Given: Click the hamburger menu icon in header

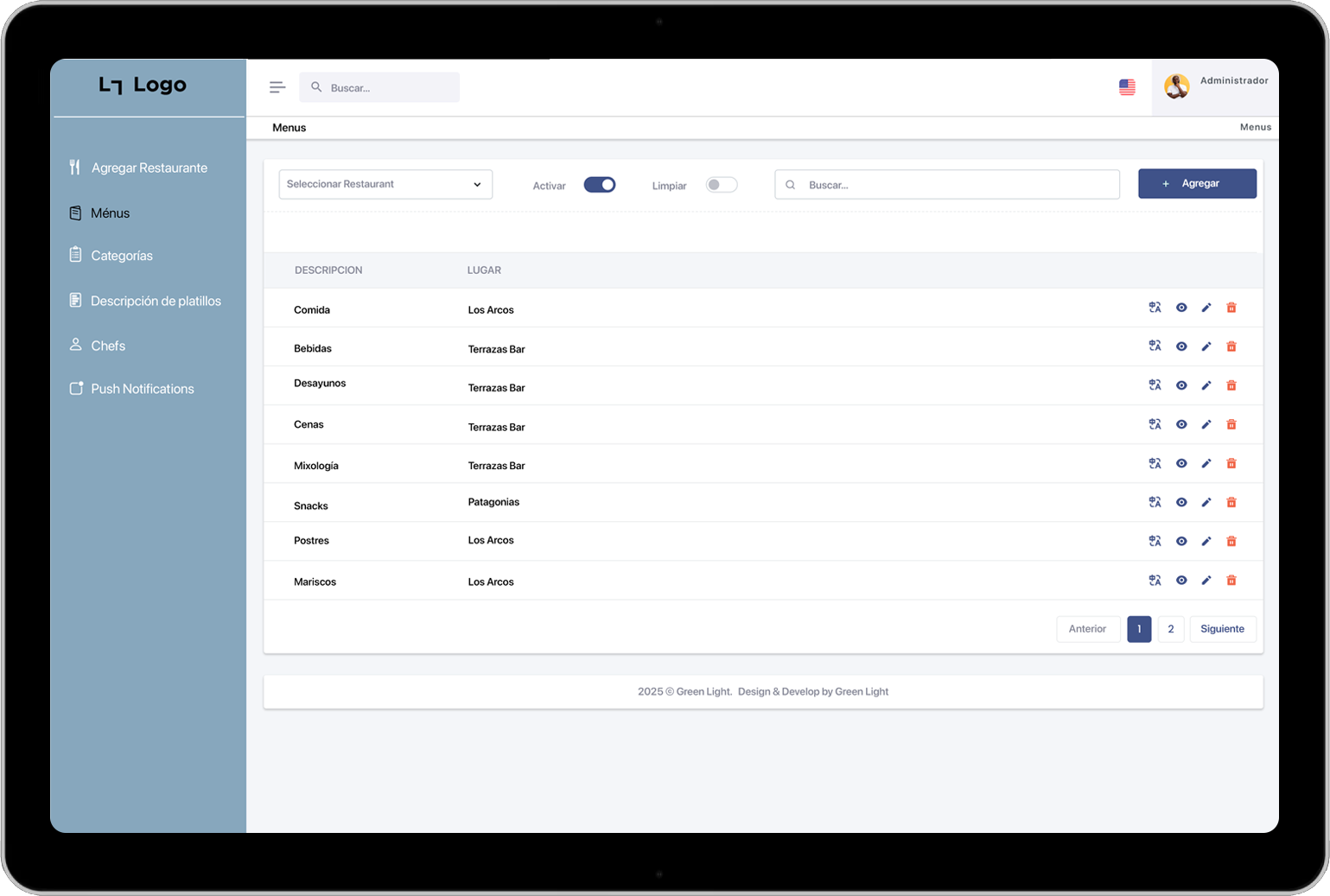Looking at the screenshot, I should coord(277,87).
